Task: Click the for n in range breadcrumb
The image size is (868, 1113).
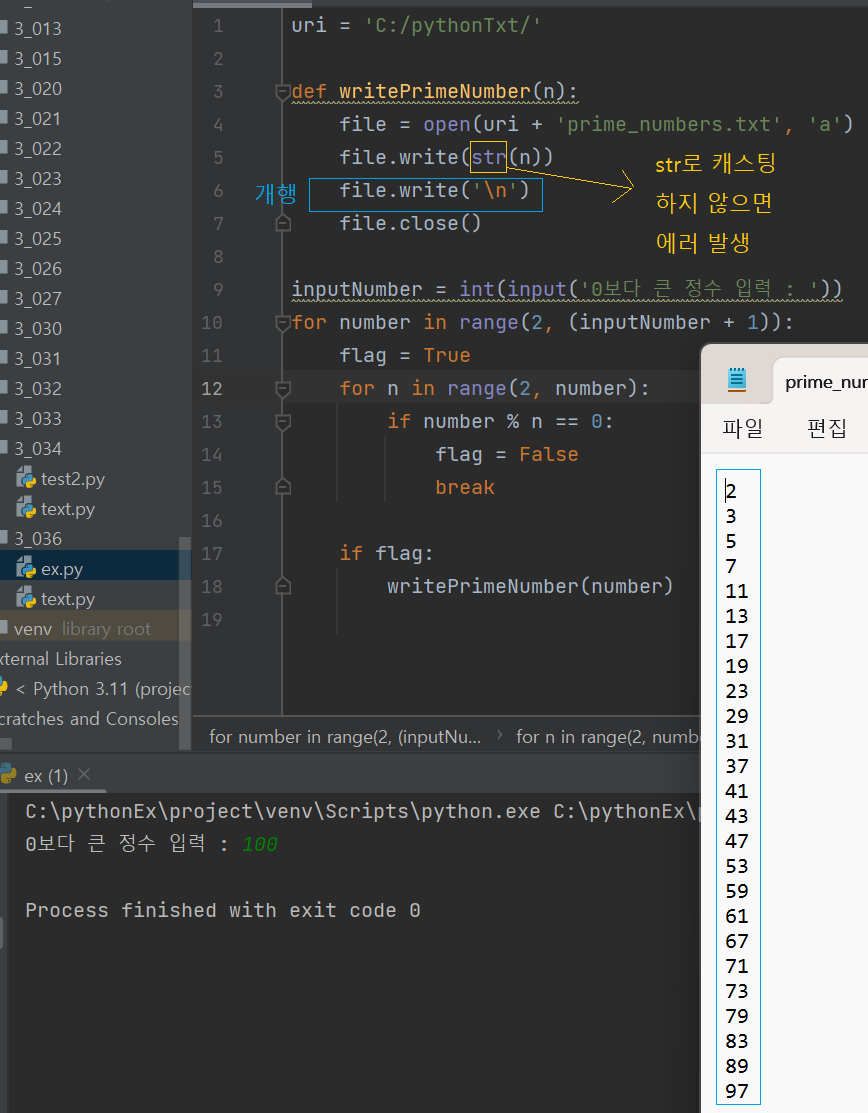Action: [x=608, y=737]
